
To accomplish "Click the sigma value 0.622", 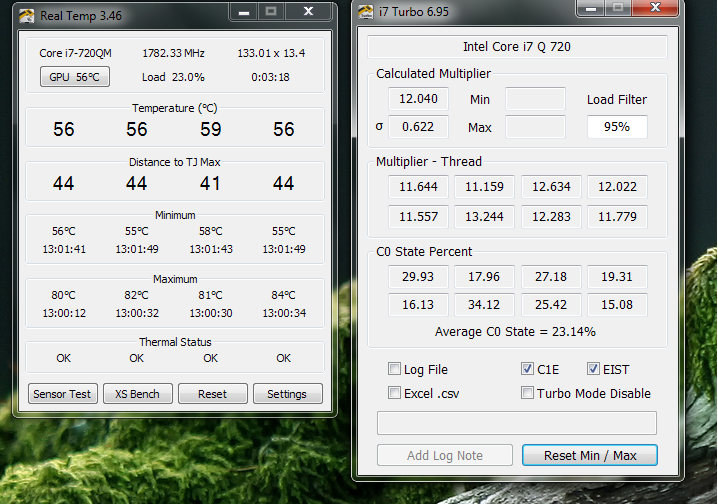I will click(x=418, y=127).
